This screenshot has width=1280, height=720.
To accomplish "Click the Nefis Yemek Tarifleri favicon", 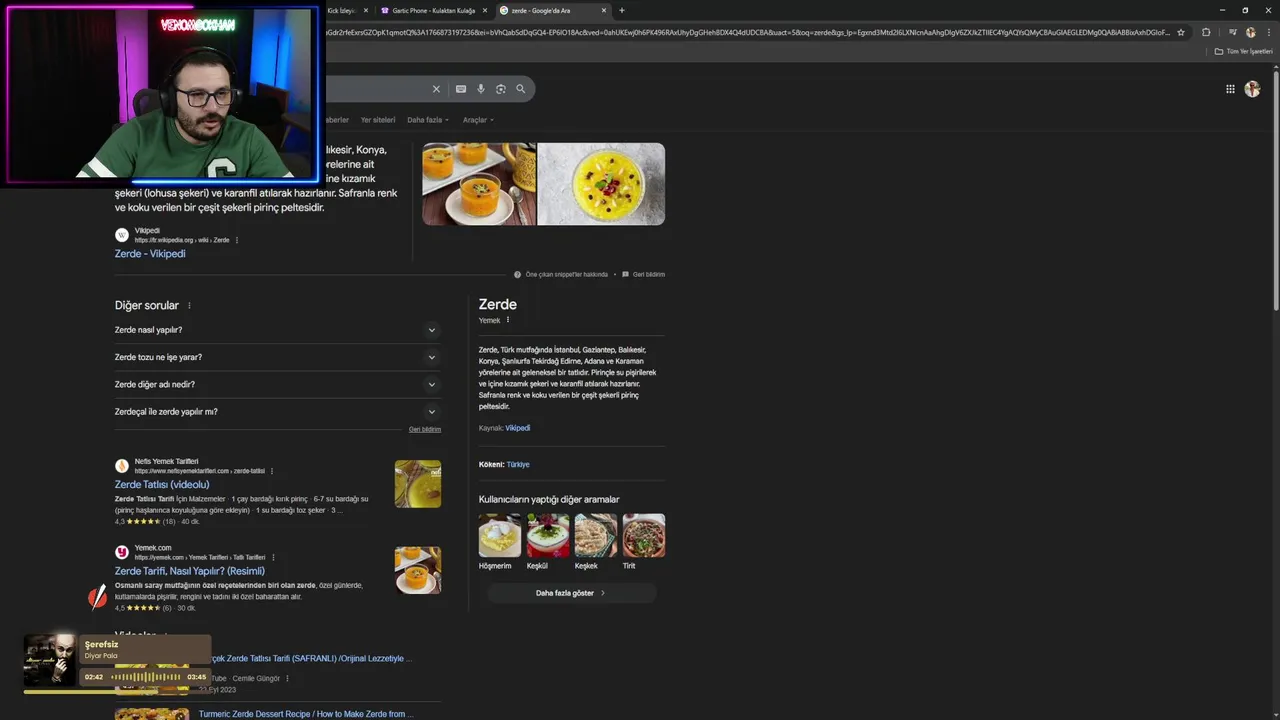I will tap(122, 466).
